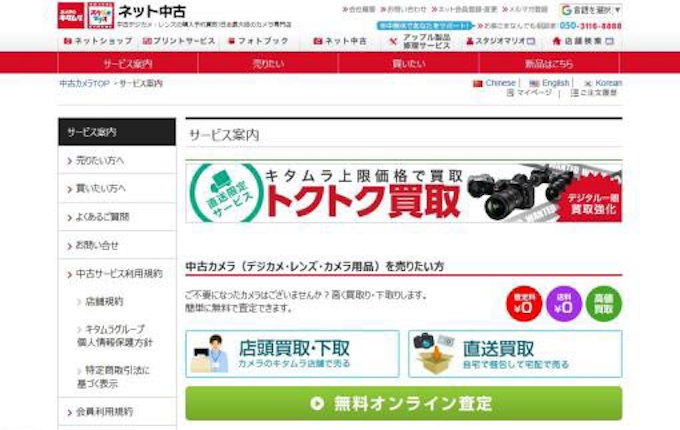Expand 中古サービス利用規約 in the sidebar
Image resolution: width=680 pixels, height=430 pixels.
point(118,273)
